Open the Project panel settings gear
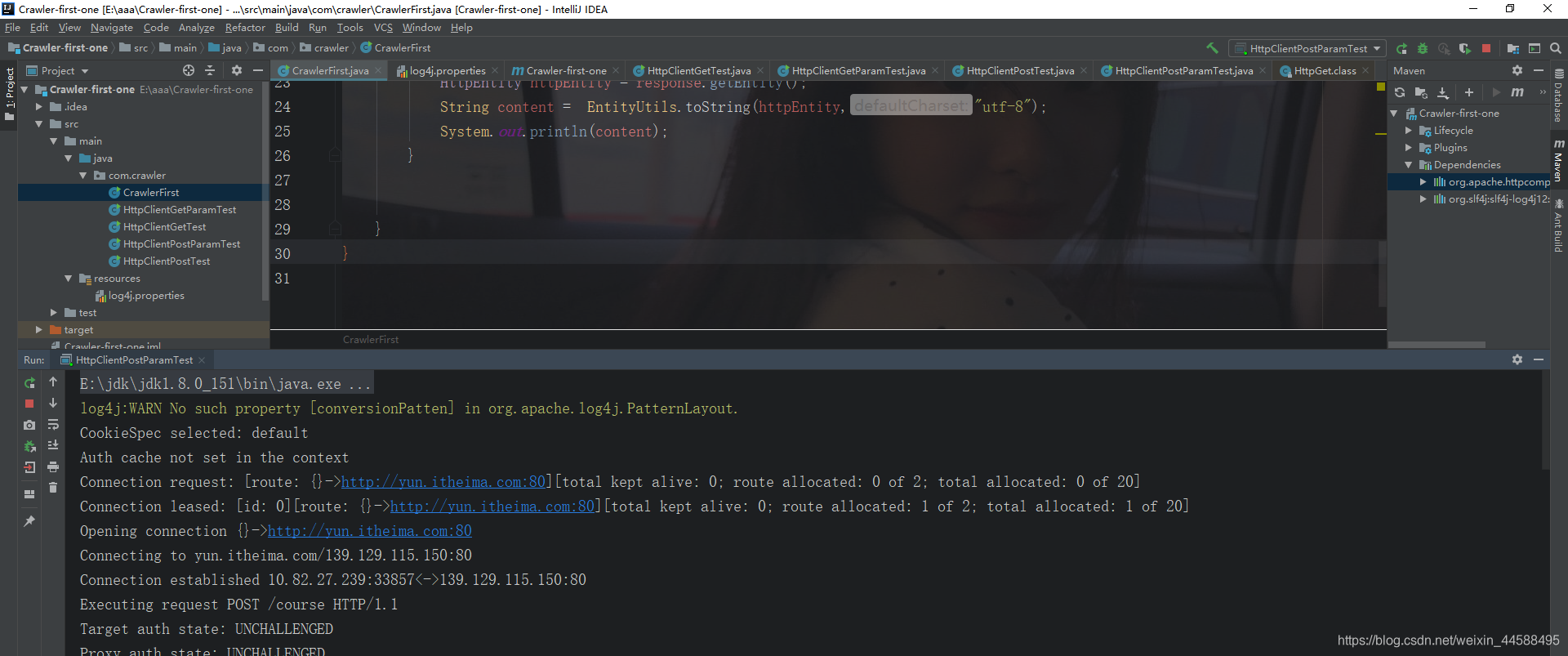Screen dimensions: 1568x656 tap(237, 70)
